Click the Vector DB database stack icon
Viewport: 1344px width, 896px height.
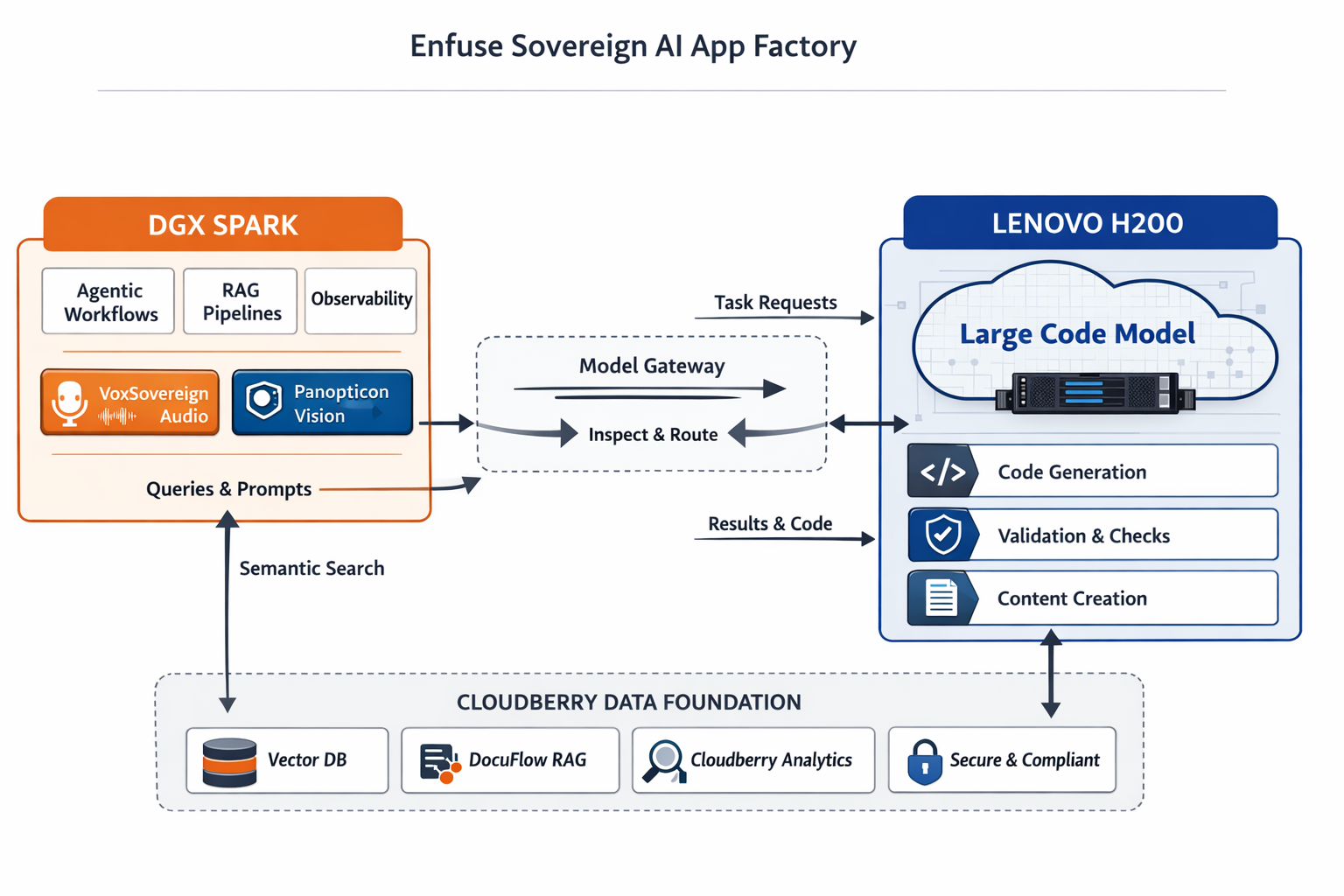click(229, 762)
